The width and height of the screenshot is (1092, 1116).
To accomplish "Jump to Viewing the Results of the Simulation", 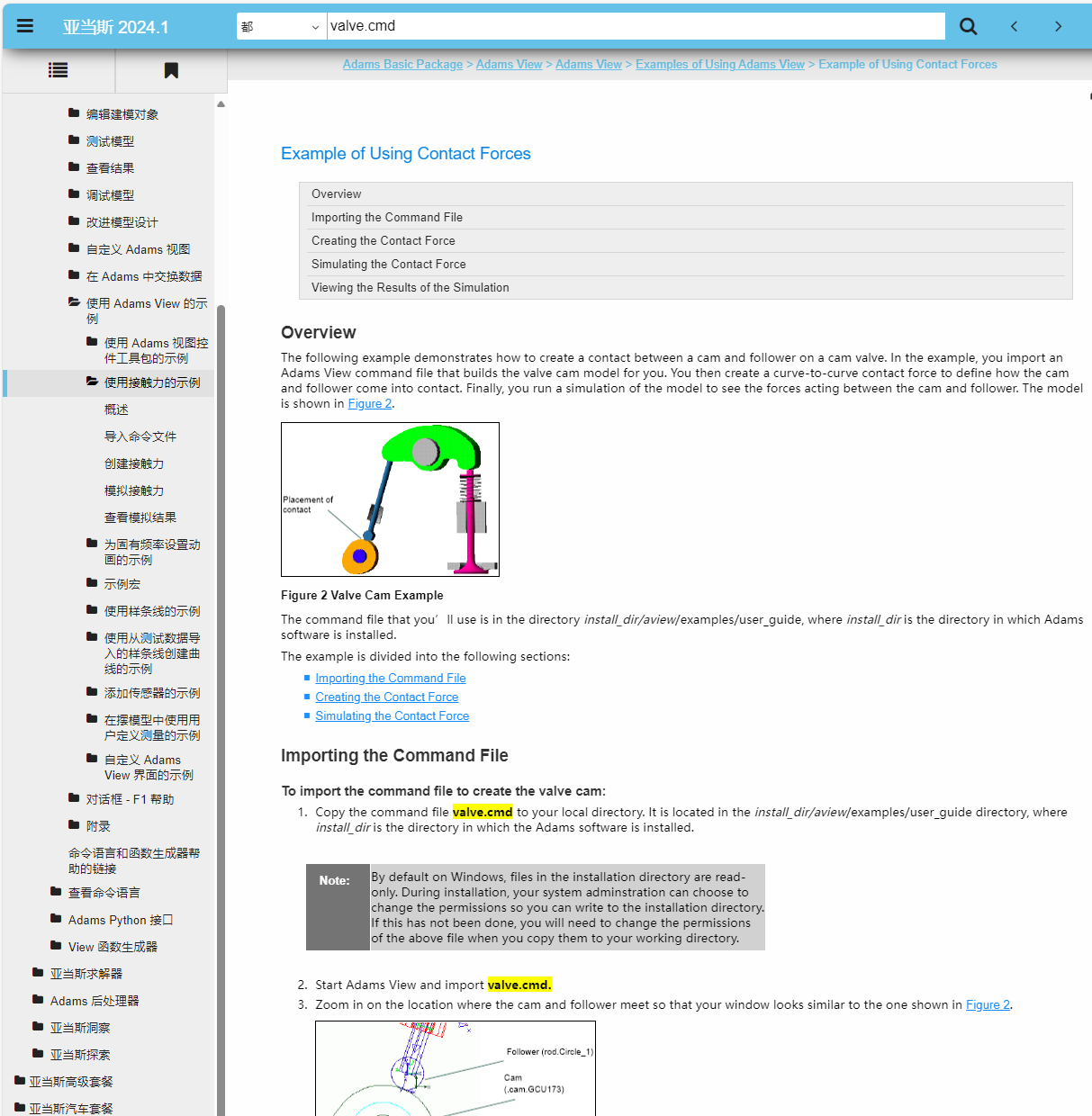I will pos(411,287).
